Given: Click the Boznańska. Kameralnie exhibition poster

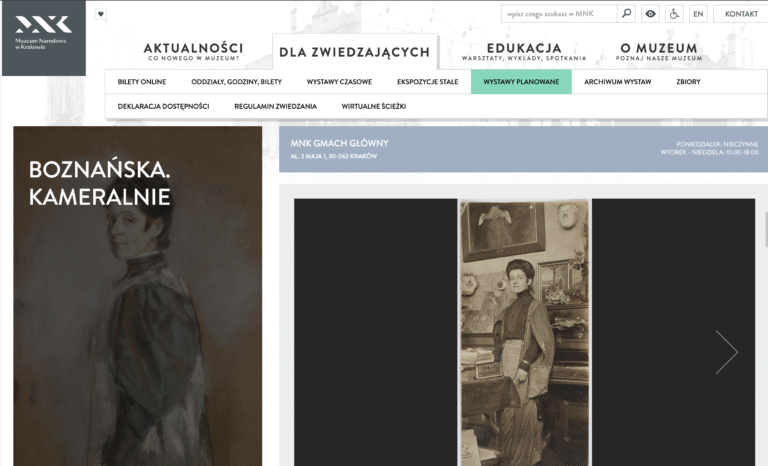Looking at the screenshot, I should click(138, 296).
